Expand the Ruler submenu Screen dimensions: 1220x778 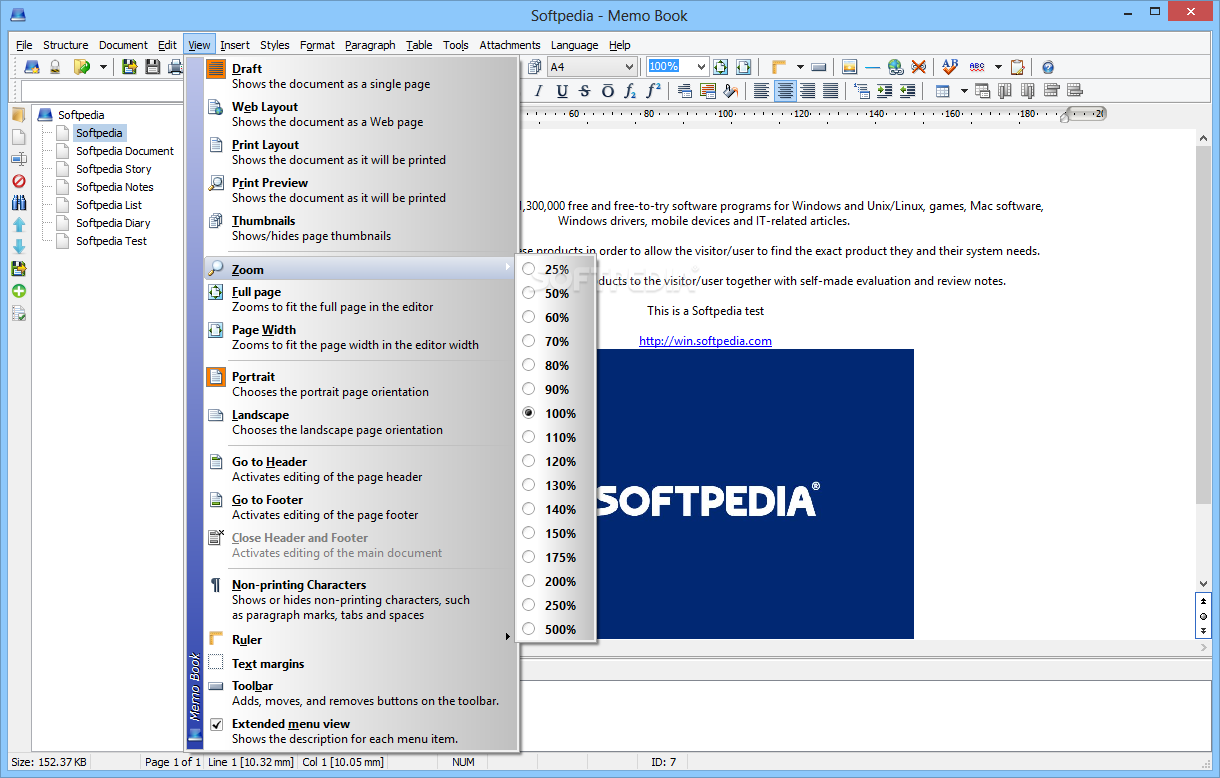[x=359, y=640]
